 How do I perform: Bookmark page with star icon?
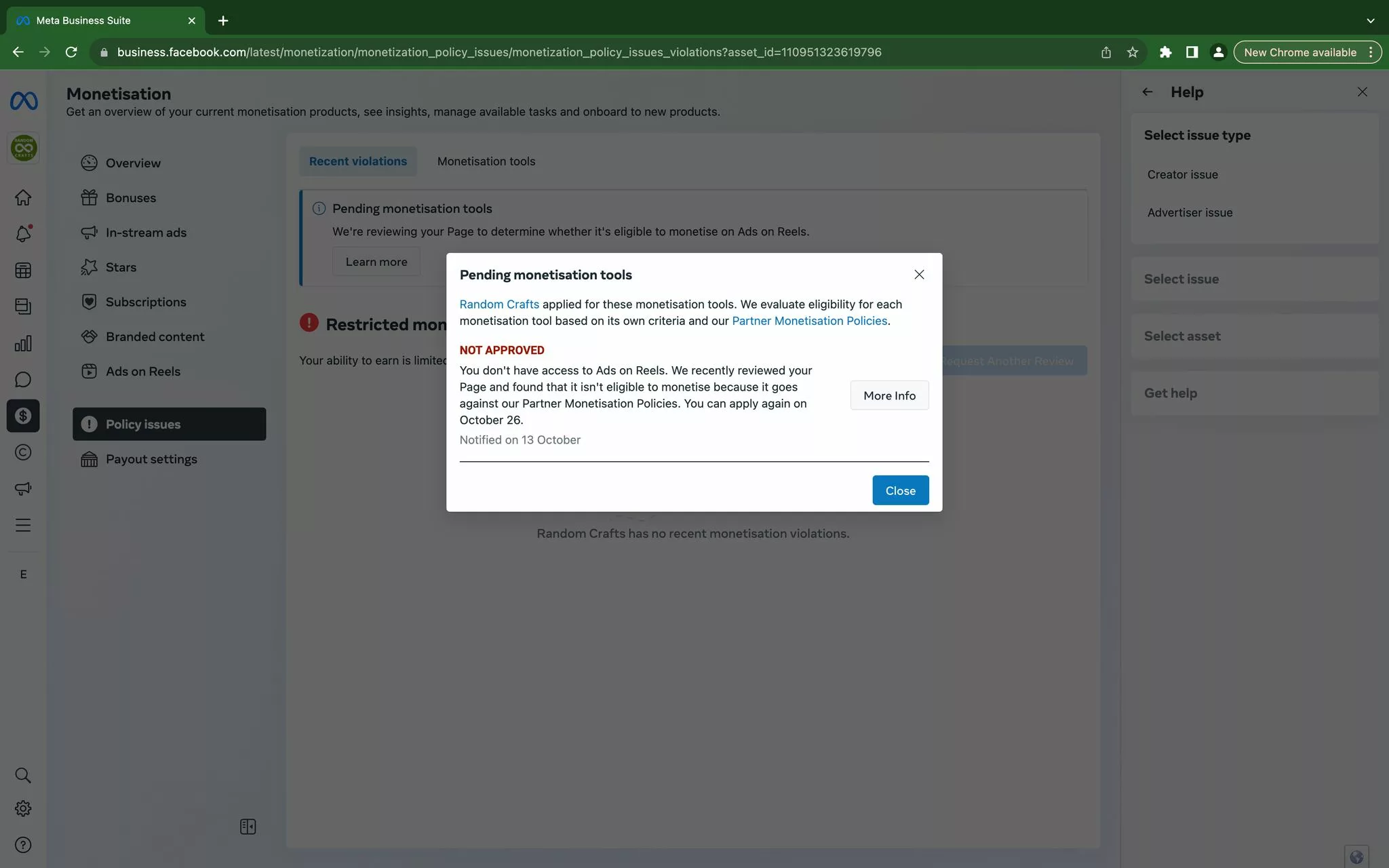coord(1133,52)
